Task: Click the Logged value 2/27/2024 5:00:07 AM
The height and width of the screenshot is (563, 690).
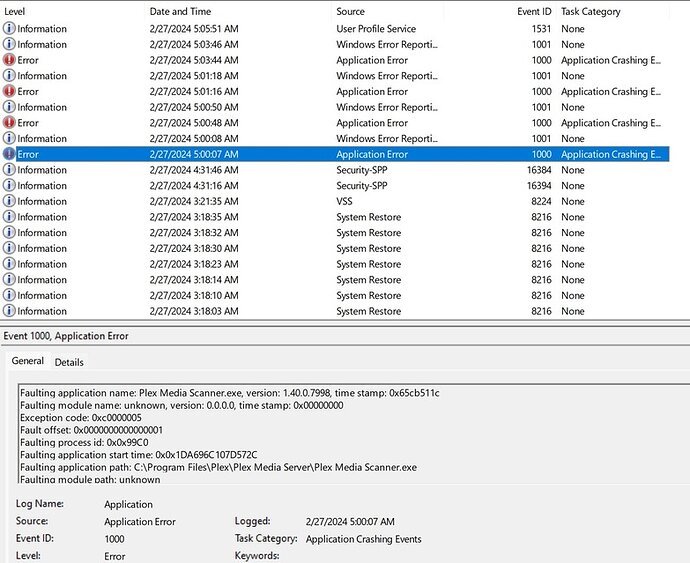Action: coord(350,522)
